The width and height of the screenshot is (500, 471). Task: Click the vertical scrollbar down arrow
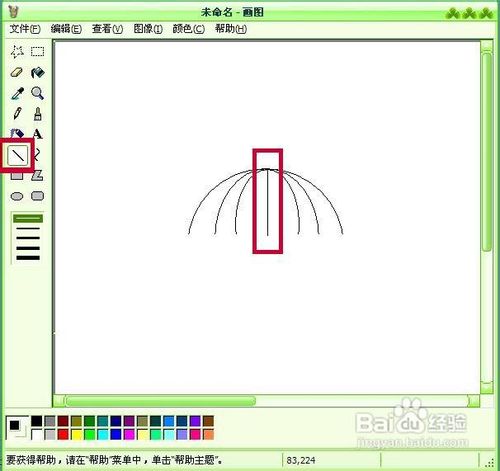(x=487, y=388)
